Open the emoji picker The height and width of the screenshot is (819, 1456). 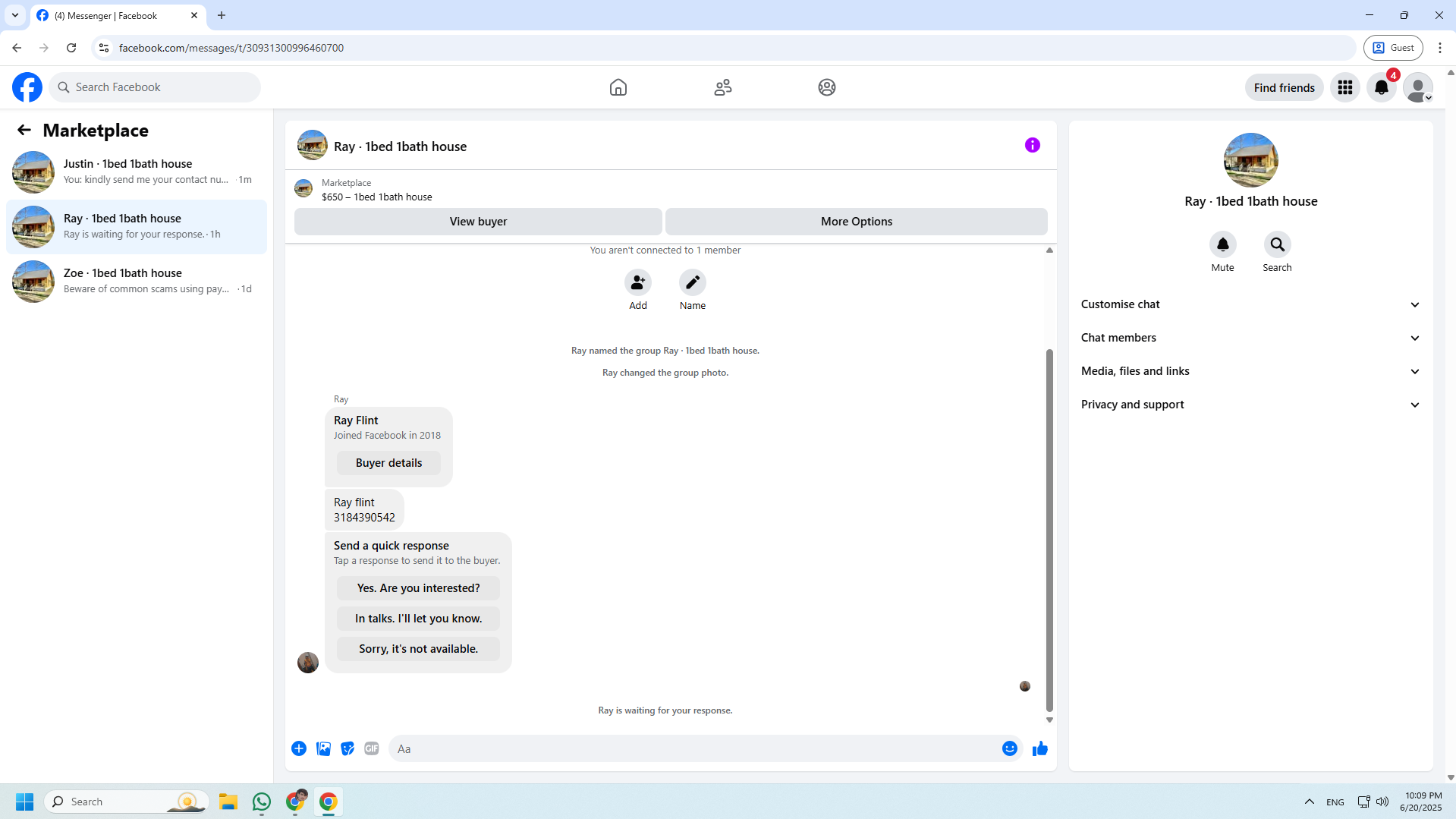(1010, 748)
